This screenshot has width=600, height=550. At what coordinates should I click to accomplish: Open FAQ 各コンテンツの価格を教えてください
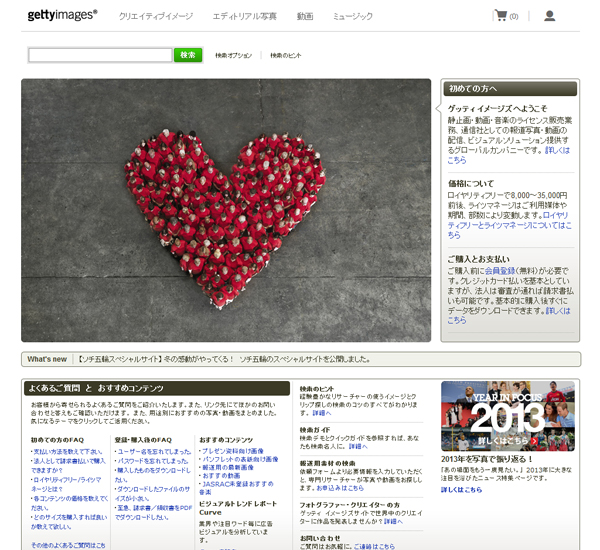tap(69, 503)
